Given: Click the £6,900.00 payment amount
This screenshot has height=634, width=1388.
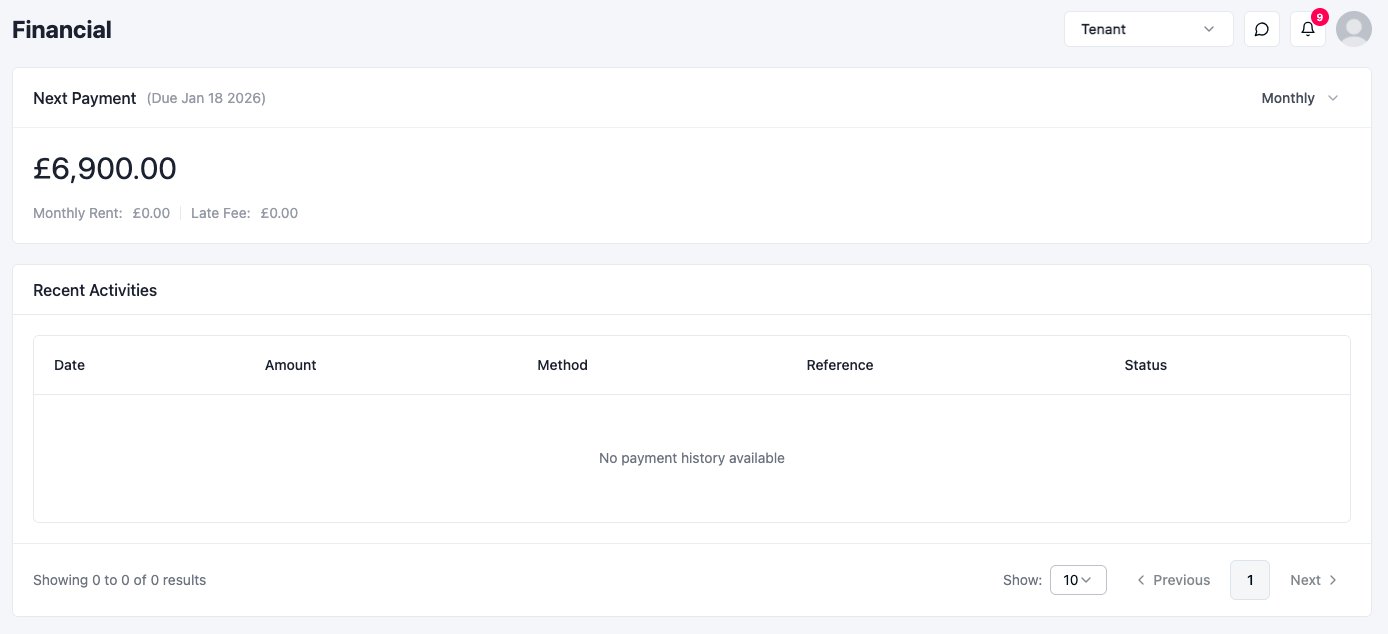Looking at the screenshot, I should [105, 169].
